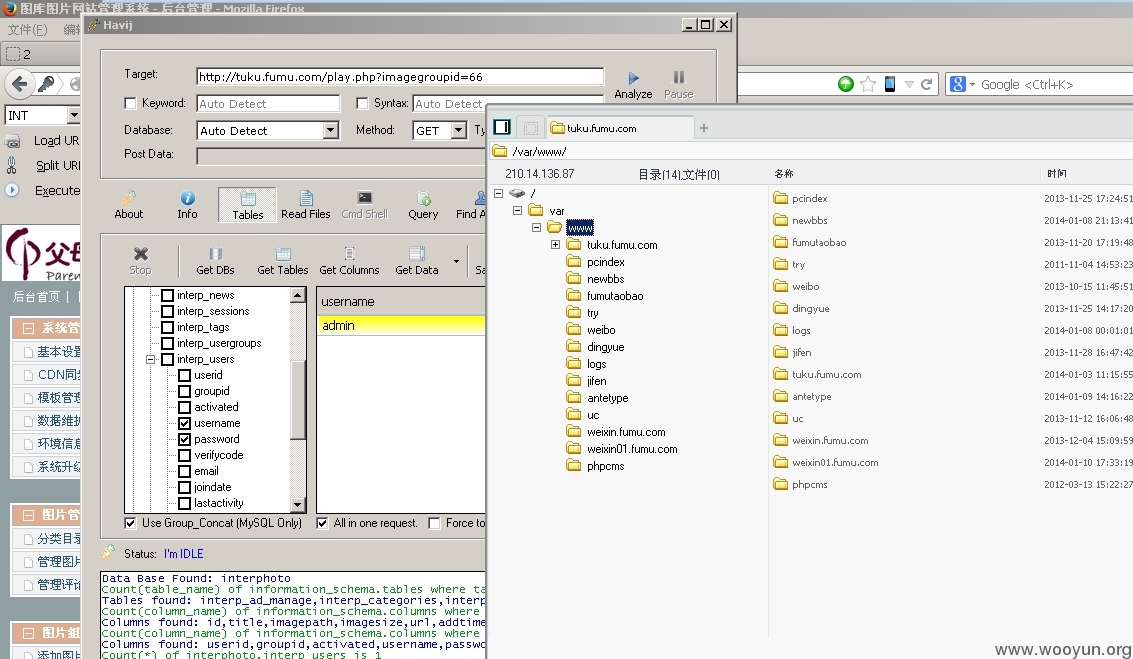
Task: Open the Info section in Havij
Action: pos(187,205)
